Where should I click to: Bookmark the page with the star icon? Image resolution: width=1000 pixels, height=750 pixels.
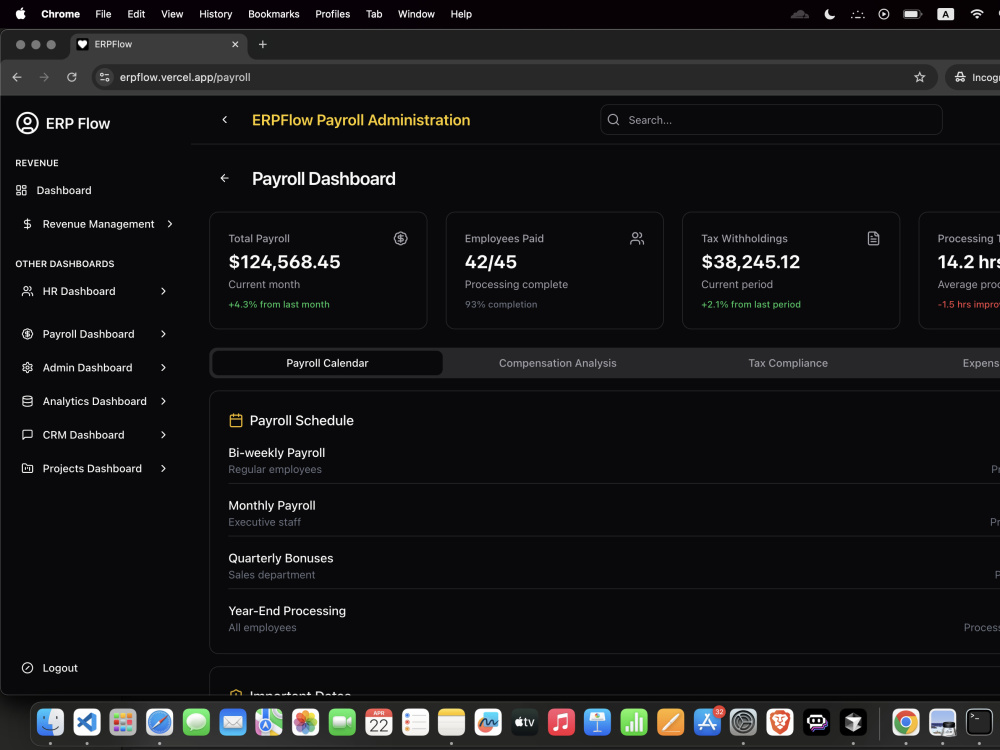coord(920,77)
